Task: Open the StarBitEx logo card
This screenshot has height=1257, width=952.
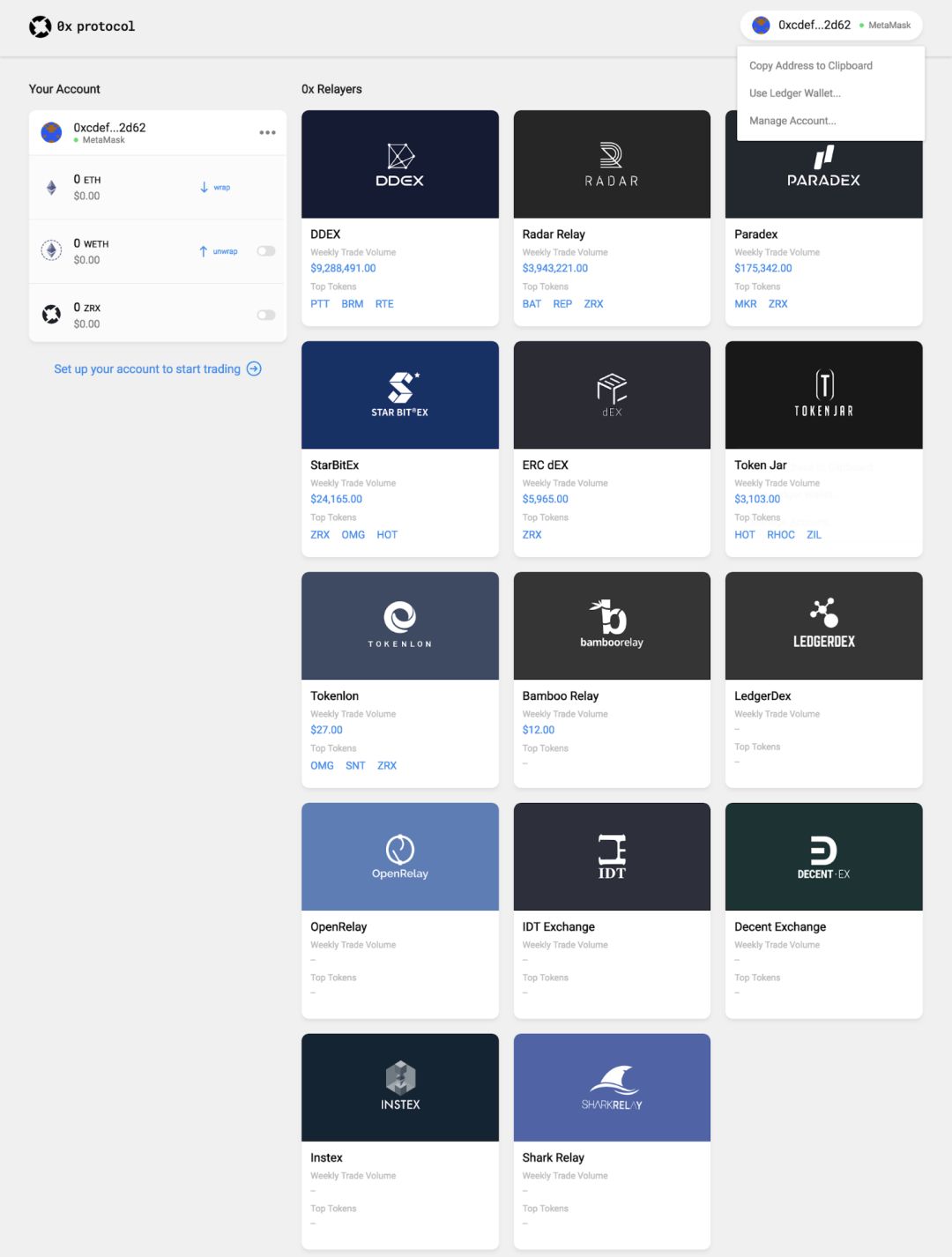Action: point(400,395)
